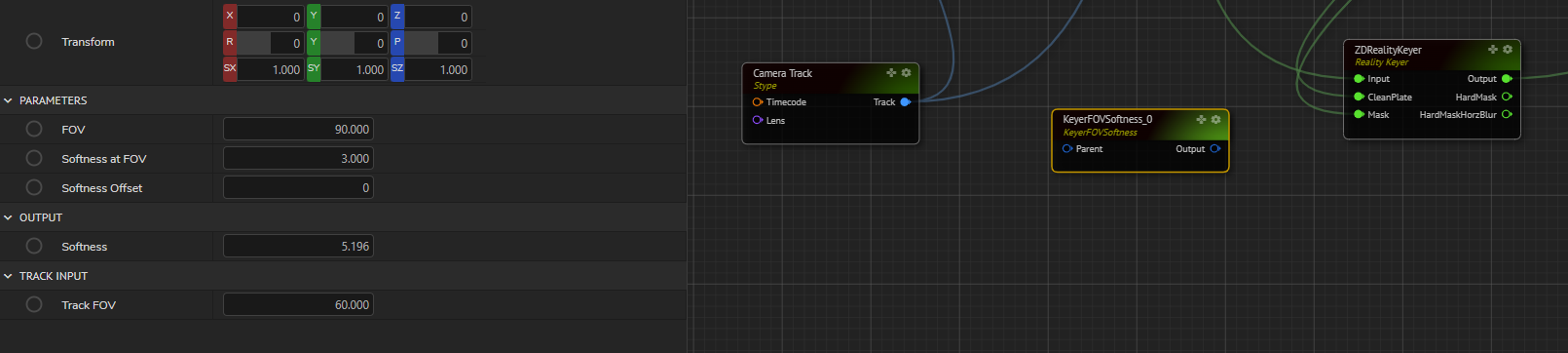Viewport: 1568px width, 353px height.
Task: Adjust the Transform P rotation slider field
Action: tap(438, 43)
